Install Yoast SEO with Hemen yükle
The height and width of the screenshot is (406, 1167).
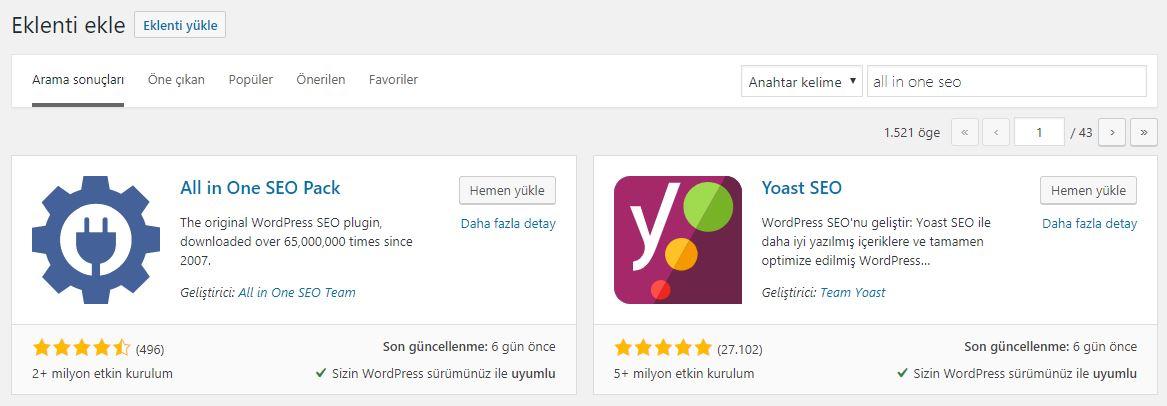click(x=1088, y=190)
